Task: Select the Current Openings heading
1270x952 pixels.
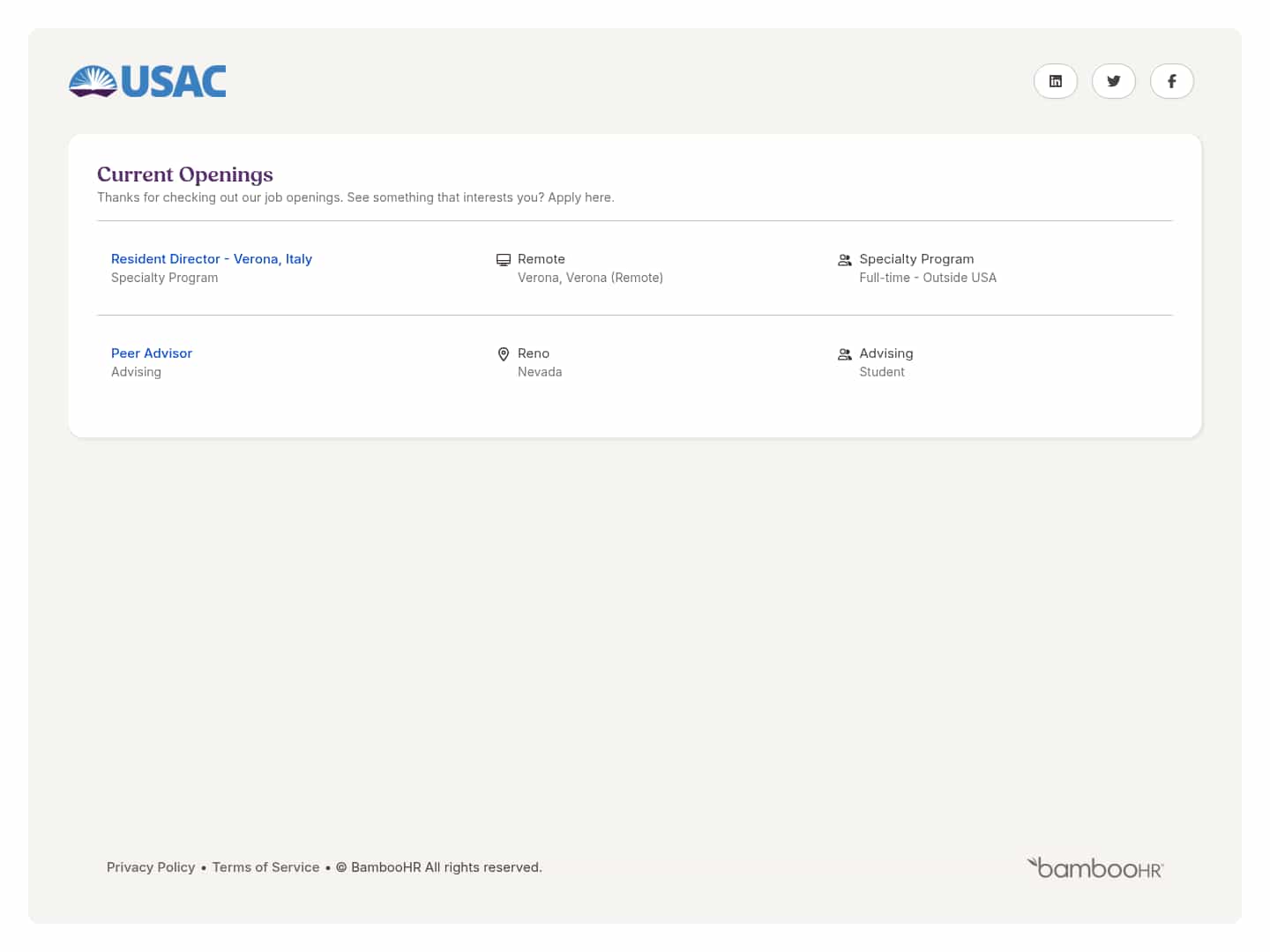Action: pyautogui.click(x=185, y=175)
